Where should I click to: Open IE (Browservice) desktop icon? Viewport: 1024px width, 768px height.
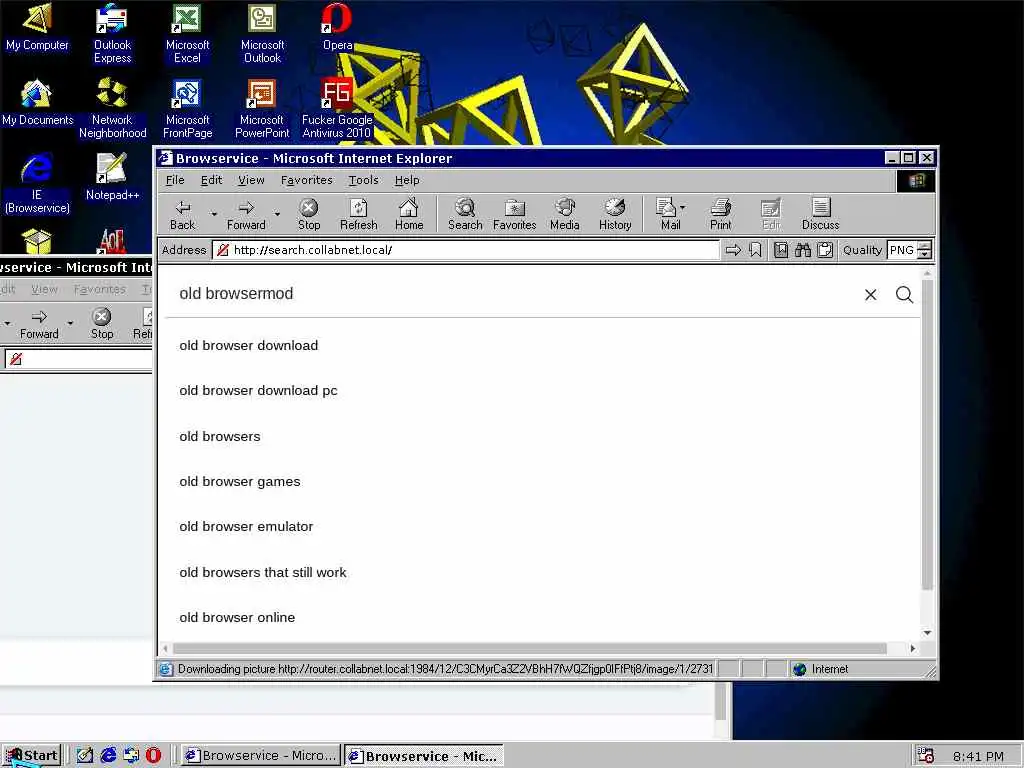(37, 184)
